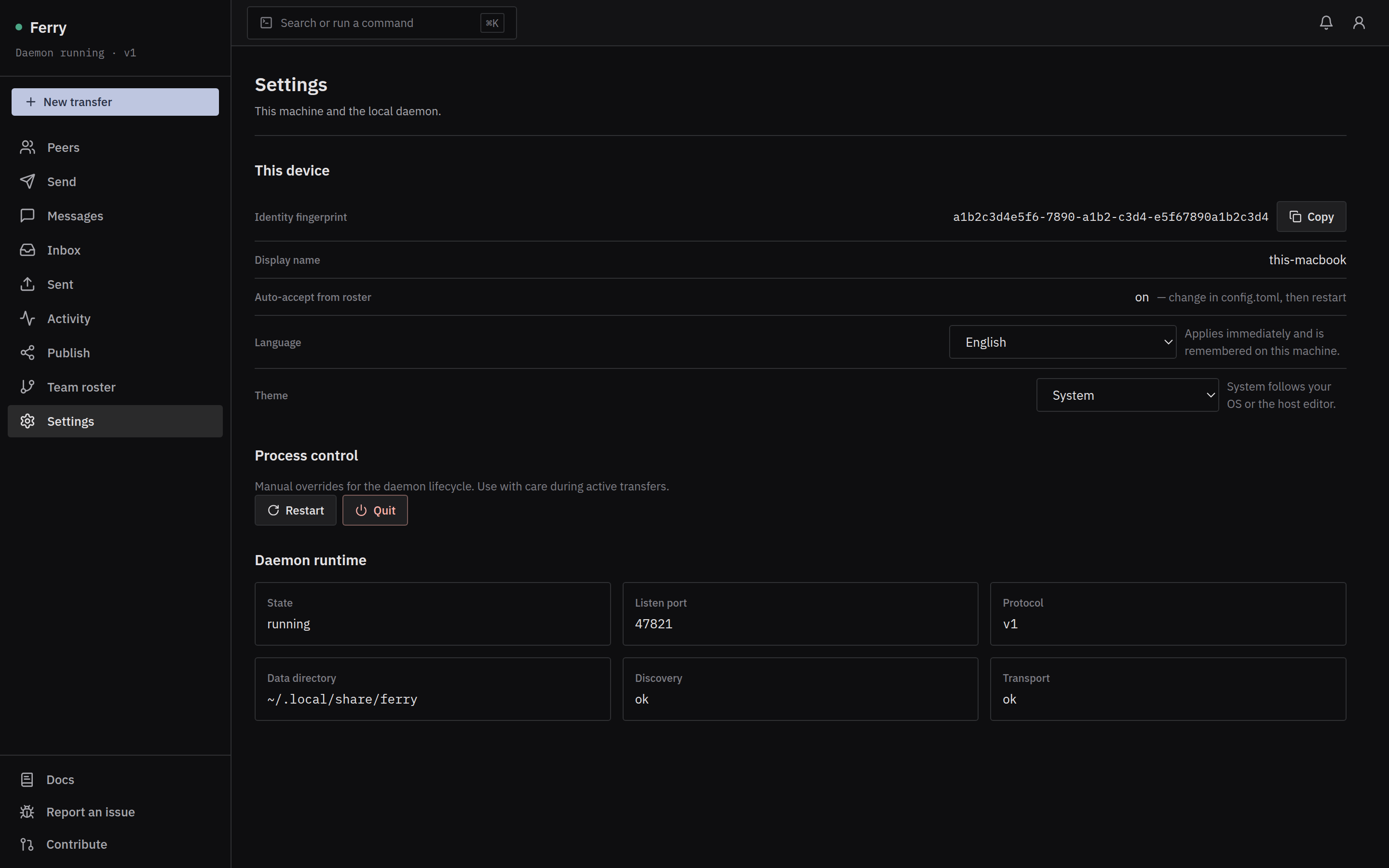The width and height of the screenshot is (1389, 868).
Task: Click the notifications bell icon
Action: coord(1326,23)
